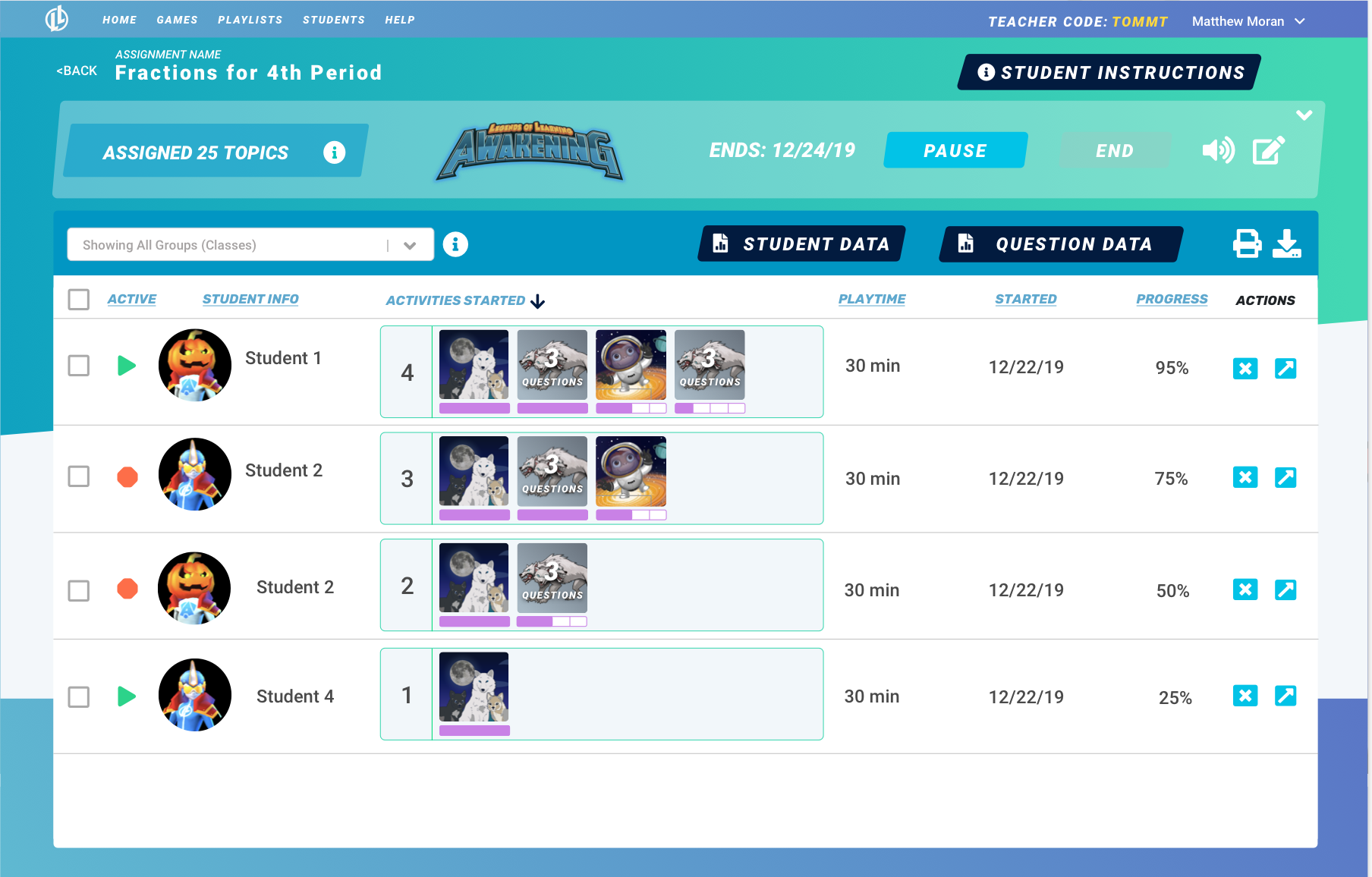Open the GAMES menu item
The image size is (1372, 877).
click(x=177, y=20)
